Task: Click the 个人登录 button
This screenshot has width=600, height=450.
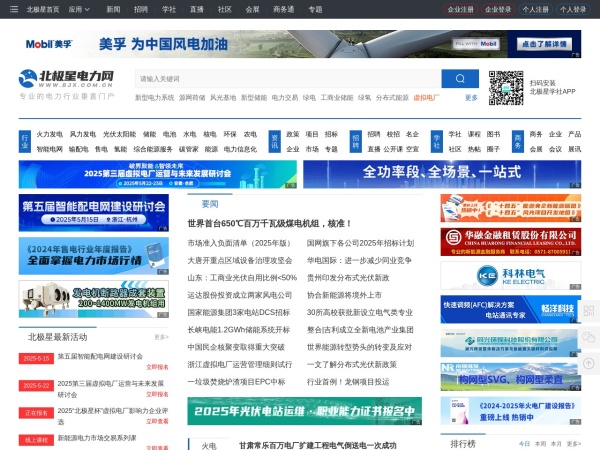Action: pyautogui.click(x=573, y=9)
